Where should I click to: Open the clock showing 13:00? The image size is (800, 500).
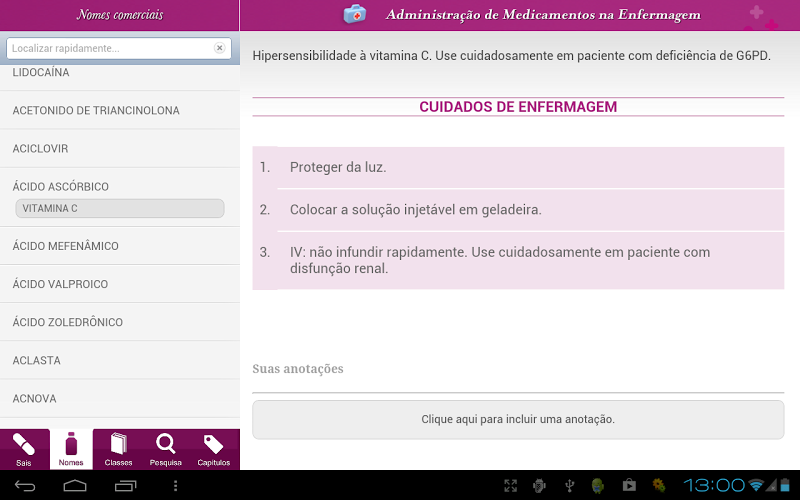(x=714, y=485)
